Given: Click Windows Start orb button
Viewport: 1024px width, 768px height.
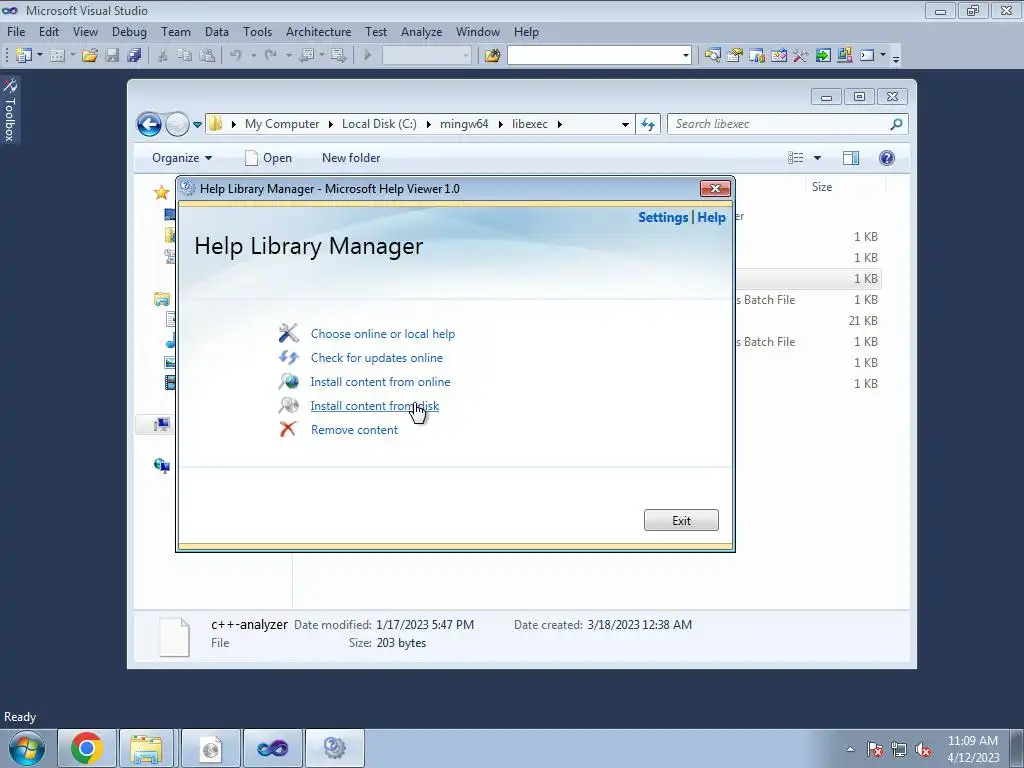Looking at the screenshot, I should pyautogui.click(x=27, y=748).
